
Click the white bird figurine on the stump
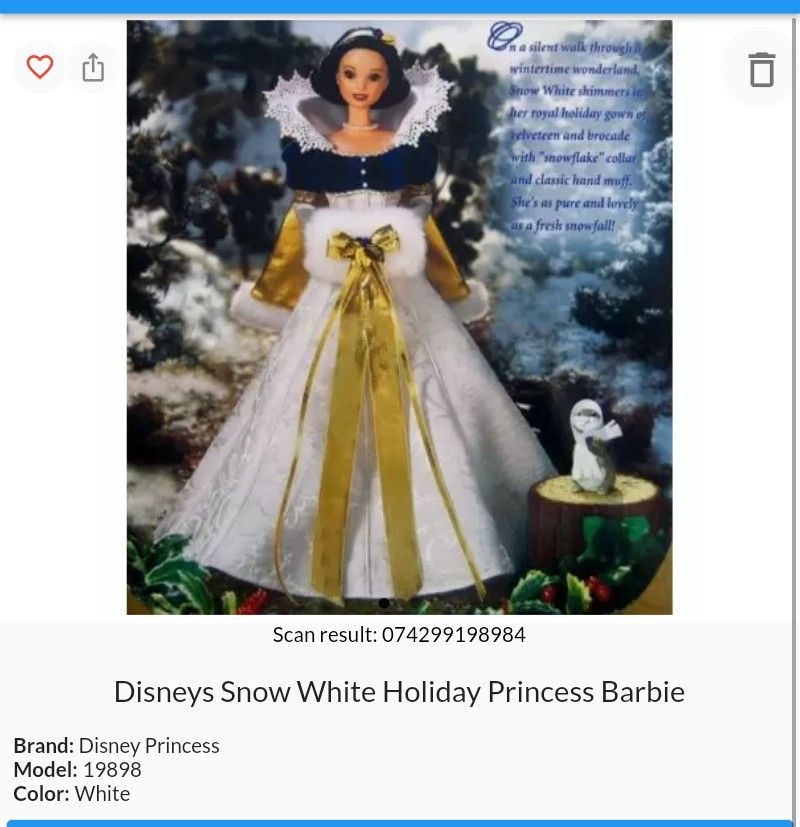[x=593, y=446]
